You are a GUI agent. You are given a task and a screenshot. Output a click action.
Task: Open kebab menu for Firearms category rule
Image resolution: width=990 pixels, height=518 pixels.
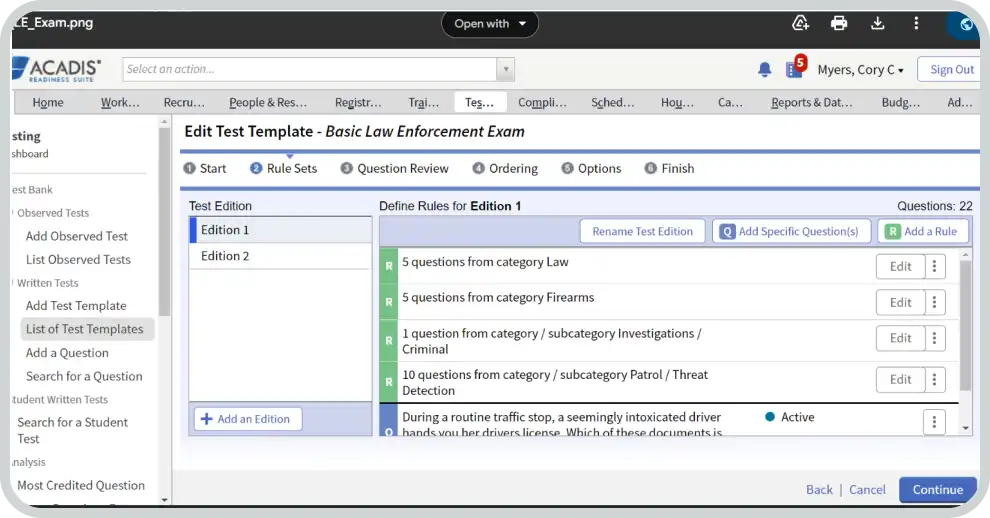click(935, 302)
